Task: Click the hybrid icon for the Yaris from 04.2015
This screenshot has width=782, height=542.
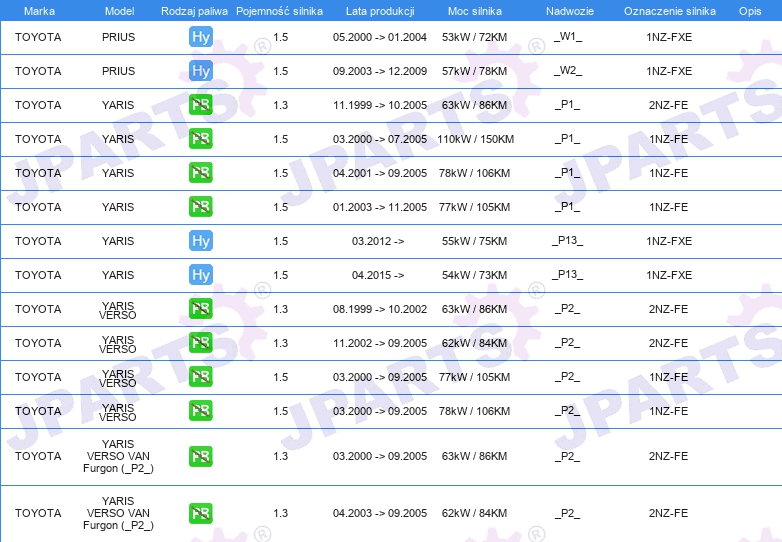Action: [200, 275]
